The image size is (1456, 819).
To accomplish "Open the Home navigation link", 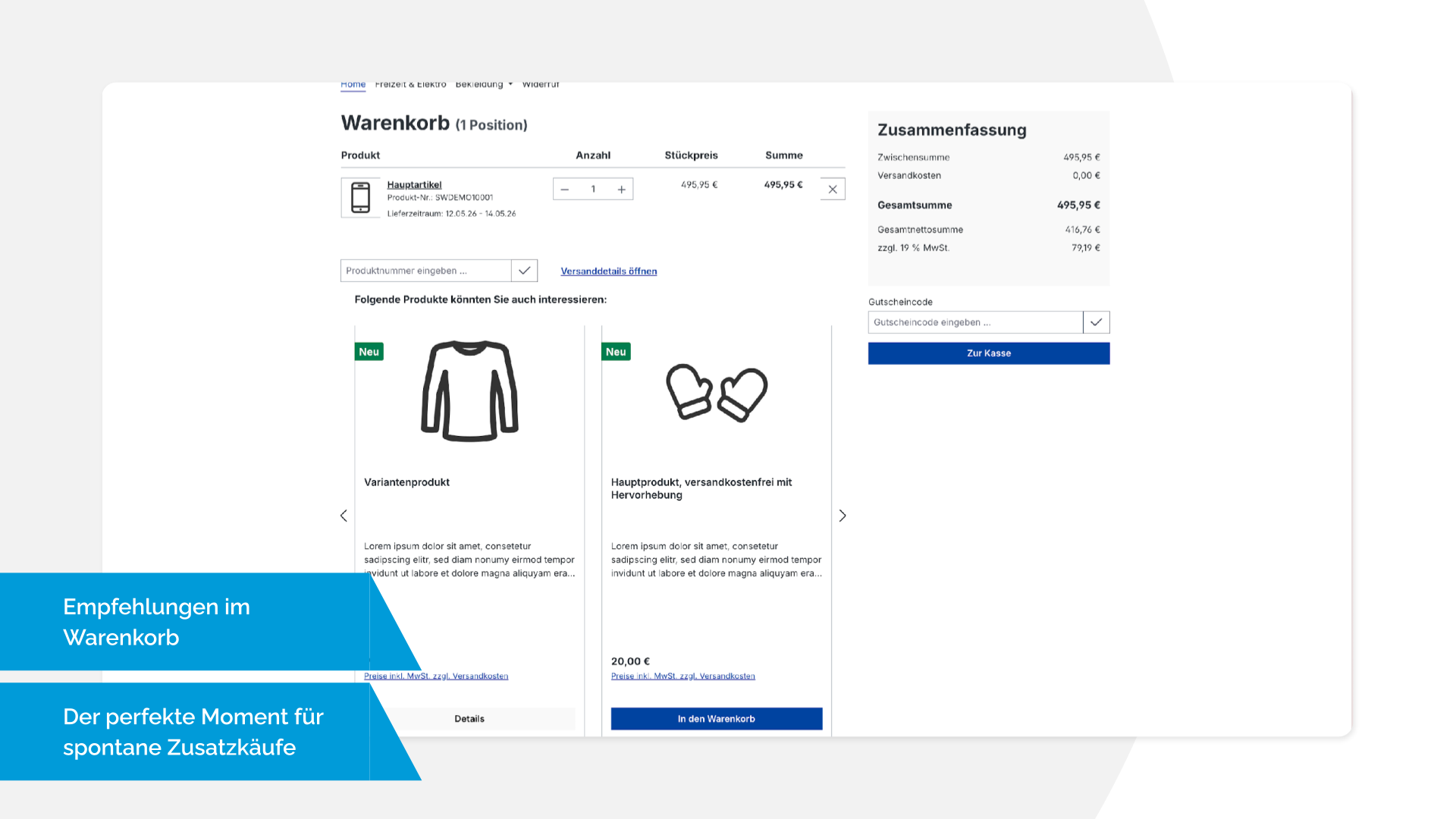I will coord(353,85).
